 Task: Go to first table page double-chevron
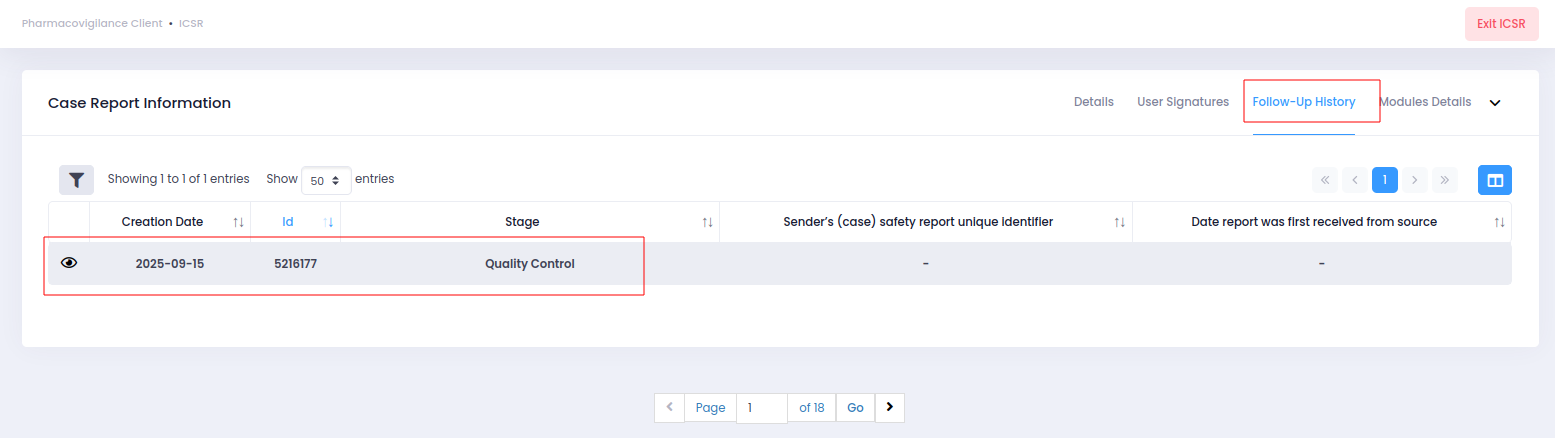coord(1325,180)
